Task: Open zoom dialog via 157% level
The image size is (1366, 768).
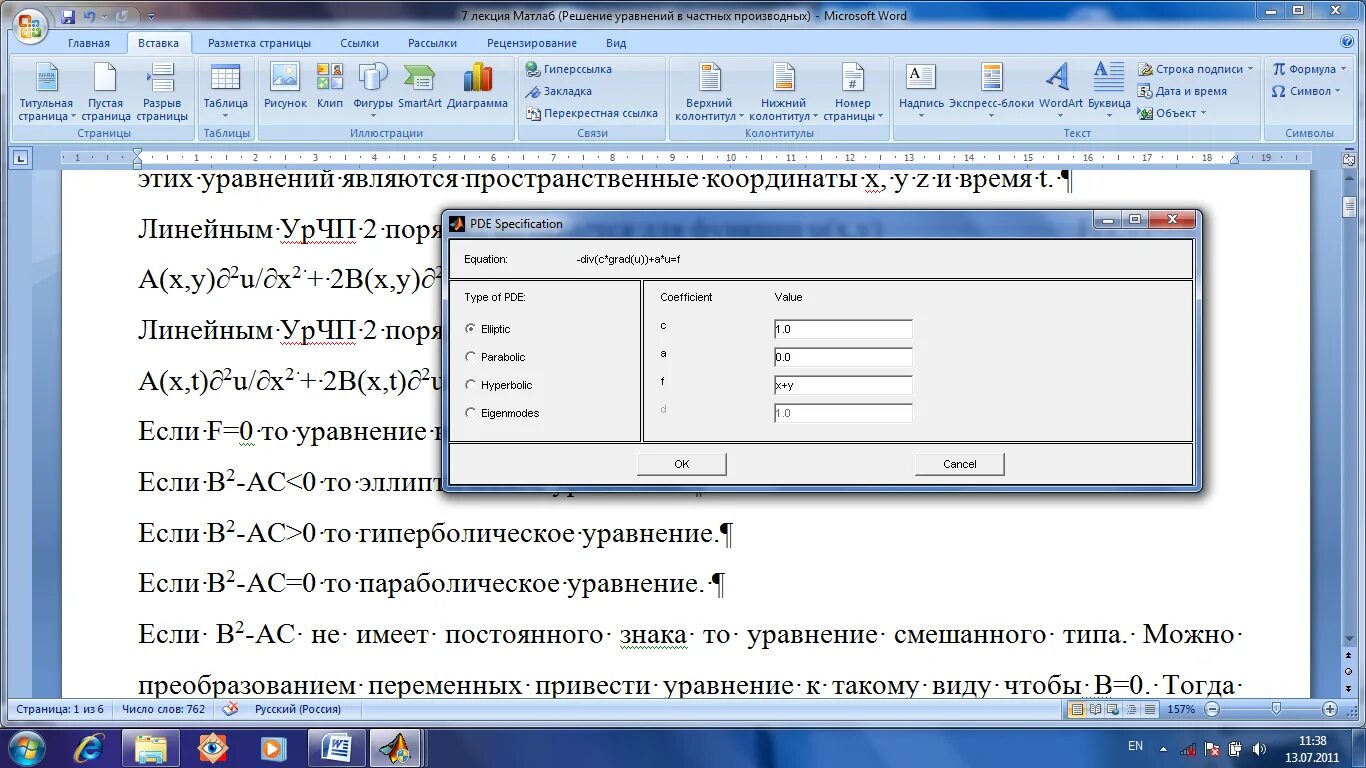Action: point(1181,709)
